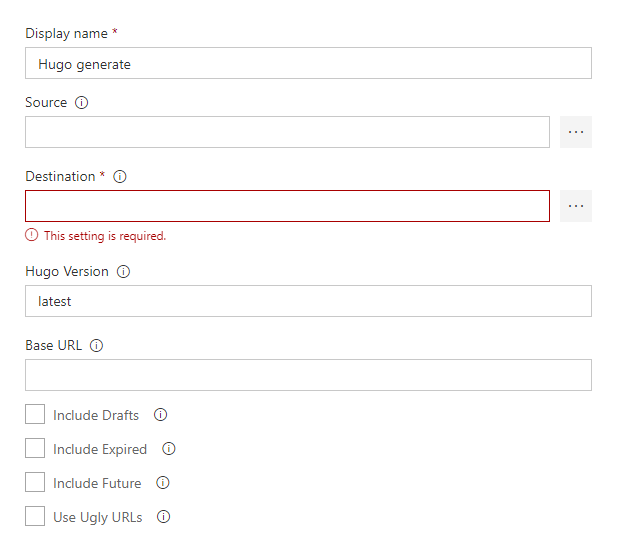The height and width of the screenshot is (552, 617).
Task: Click the 'Hugo Version' label text
Action: (67, 272)
